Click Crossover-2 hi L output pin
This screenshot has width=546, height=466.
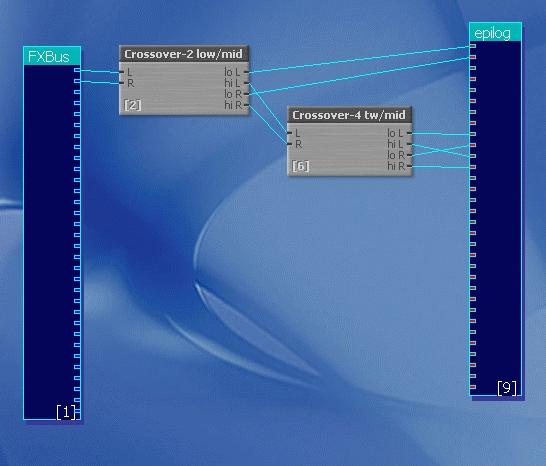click(247, 83)
